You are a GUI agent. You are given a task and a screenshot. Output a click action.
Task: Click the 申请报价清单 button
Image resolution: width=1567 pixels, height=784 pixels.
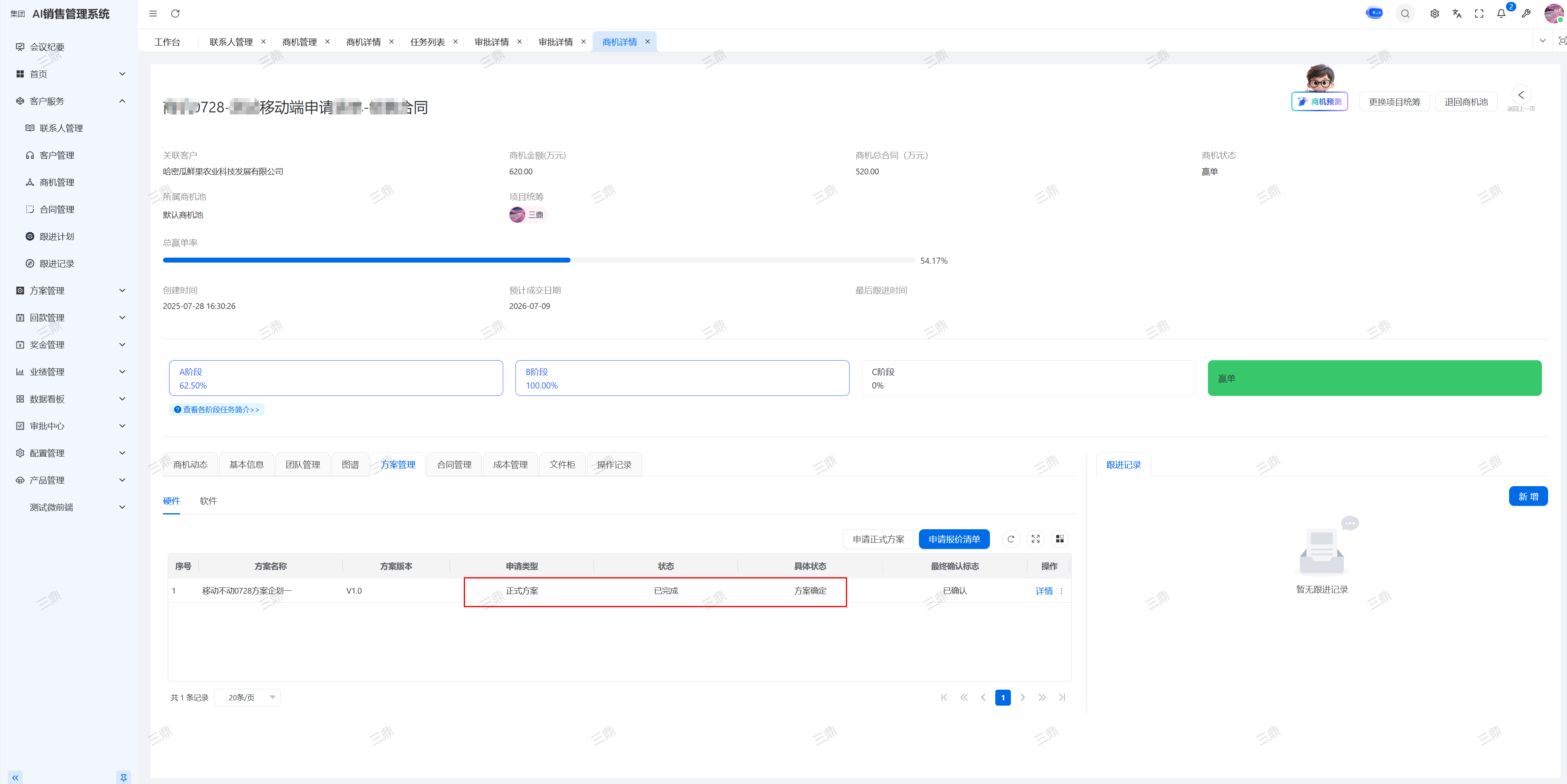[x=954, y=539]
